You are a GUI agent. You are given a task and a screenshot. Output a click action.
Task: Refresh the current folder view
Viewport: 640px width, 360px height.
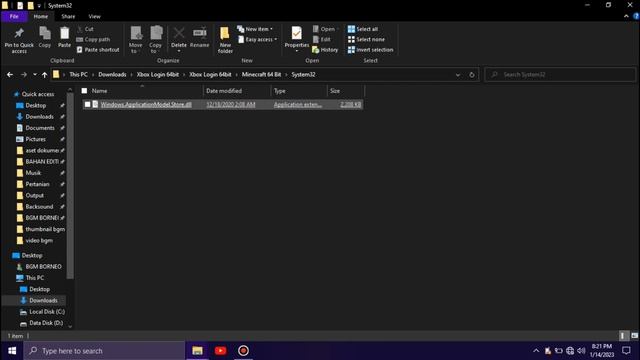(x=472, y=75)
